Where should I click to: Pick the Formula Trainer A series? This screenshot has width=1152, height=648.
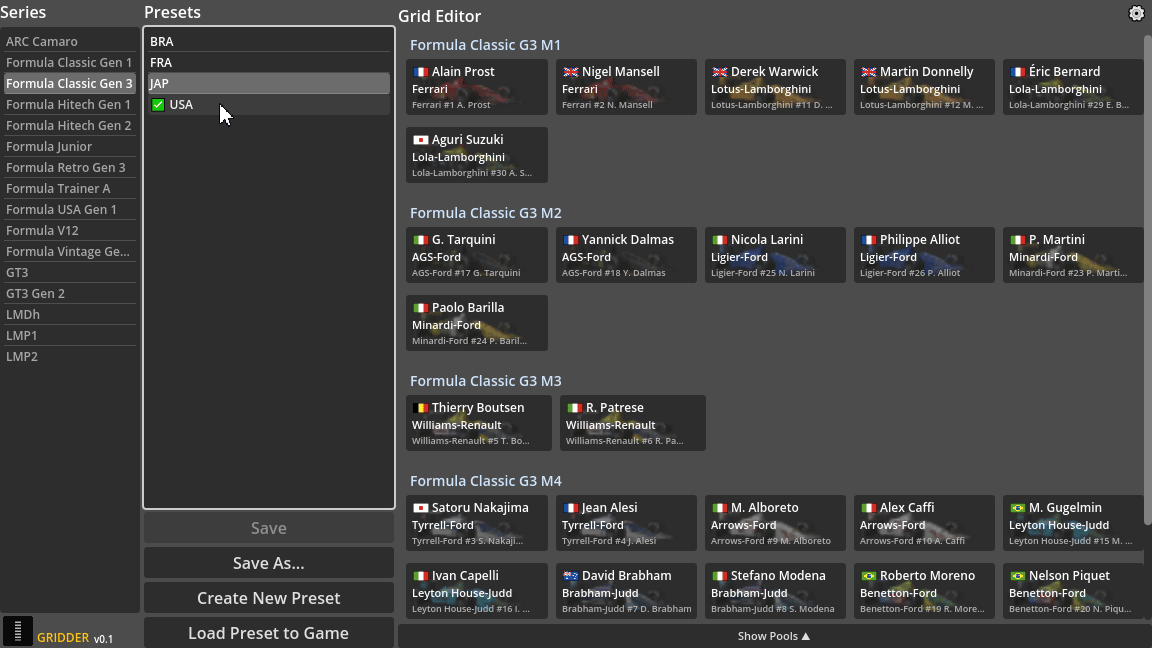point(69,189)
